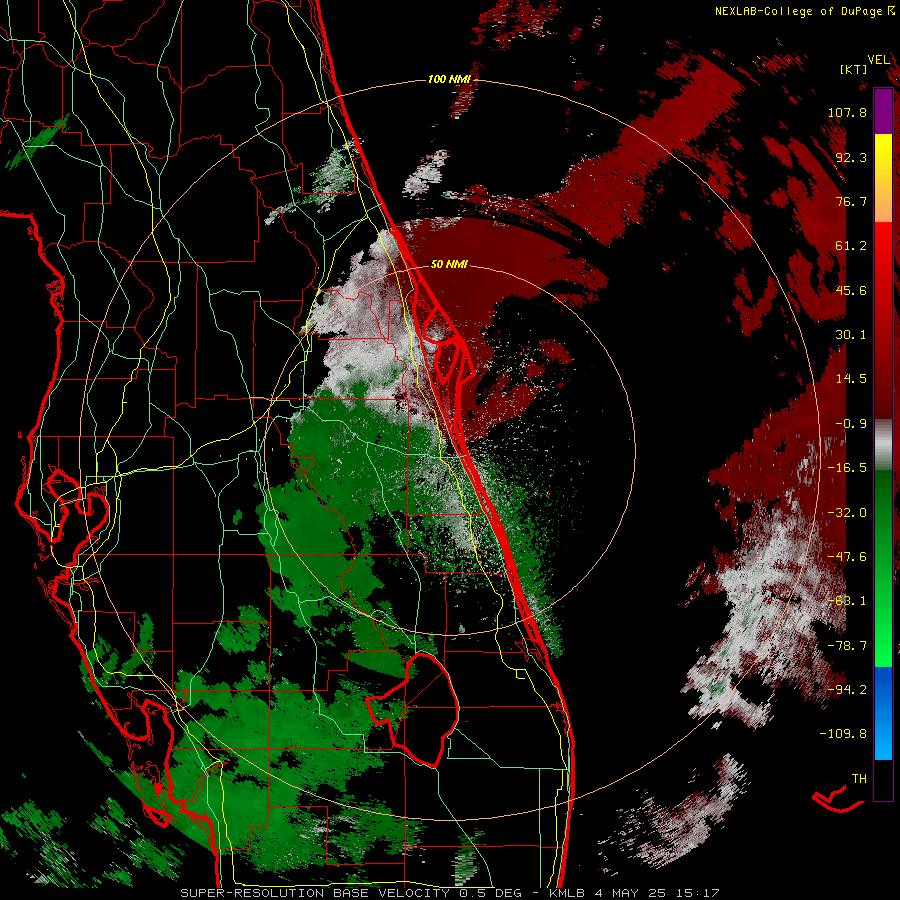This screenshot has height=900, width=900.
Task: Select the -16.5 scale value
Action: click(x=847, y=468)
